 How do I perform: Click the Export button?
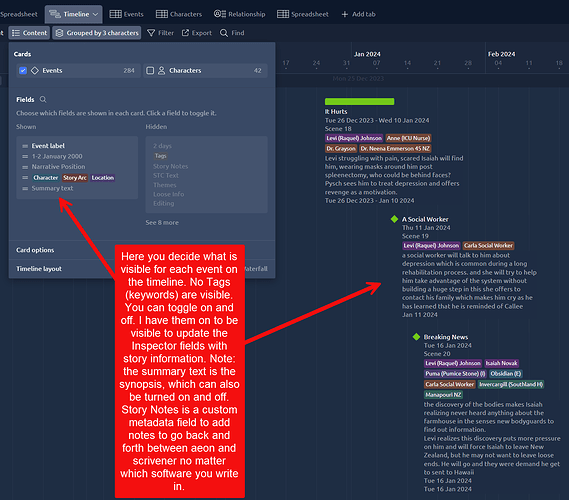pyautogui.click(x=197, y=33)
